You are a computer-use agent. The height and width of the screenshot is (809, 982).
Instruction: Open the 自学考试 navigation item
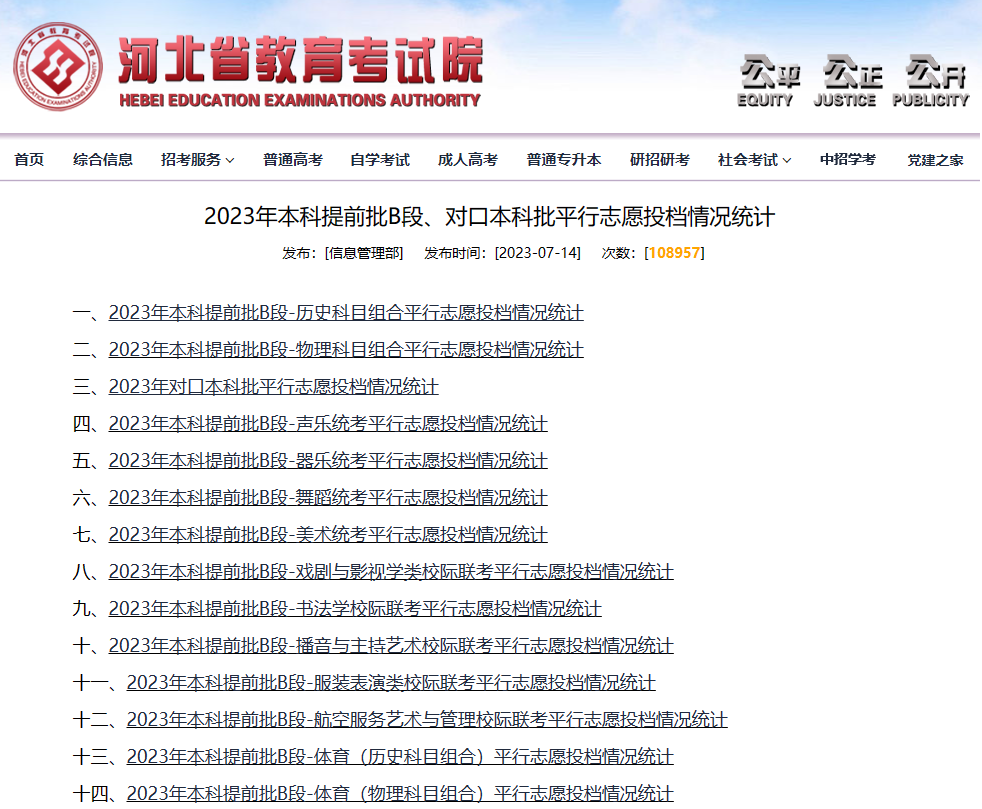[x=380, y=160]
